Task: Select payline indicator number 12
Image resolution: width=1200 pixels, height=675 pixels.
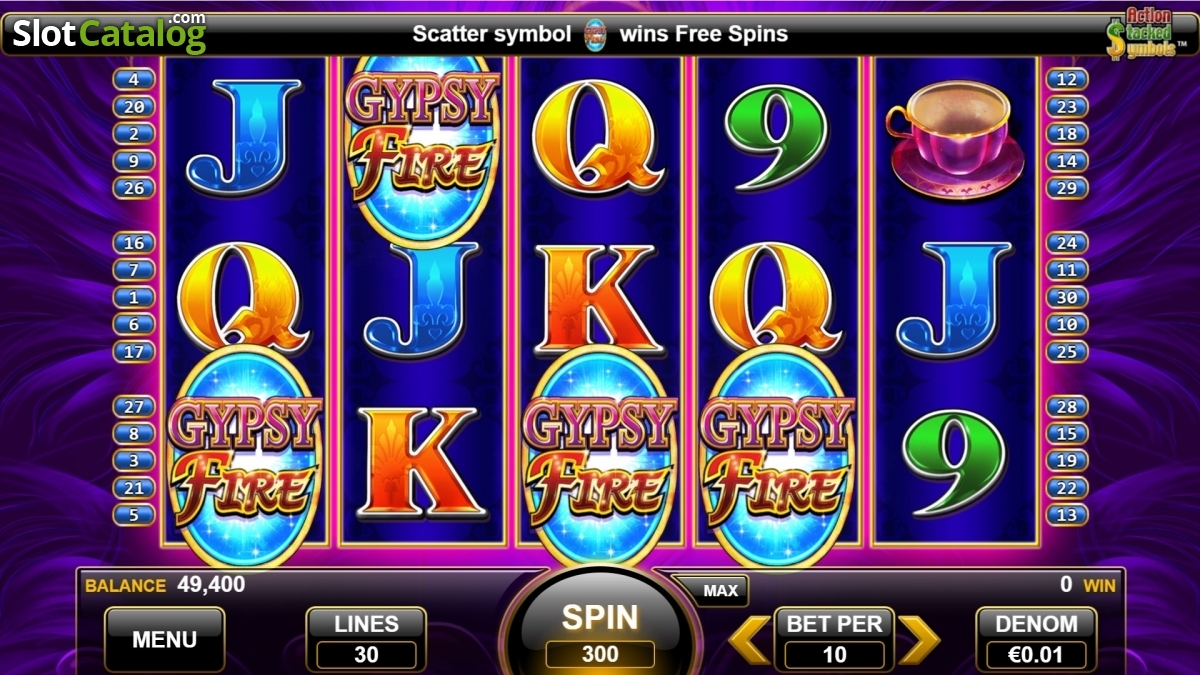Action: [1066, 79]
